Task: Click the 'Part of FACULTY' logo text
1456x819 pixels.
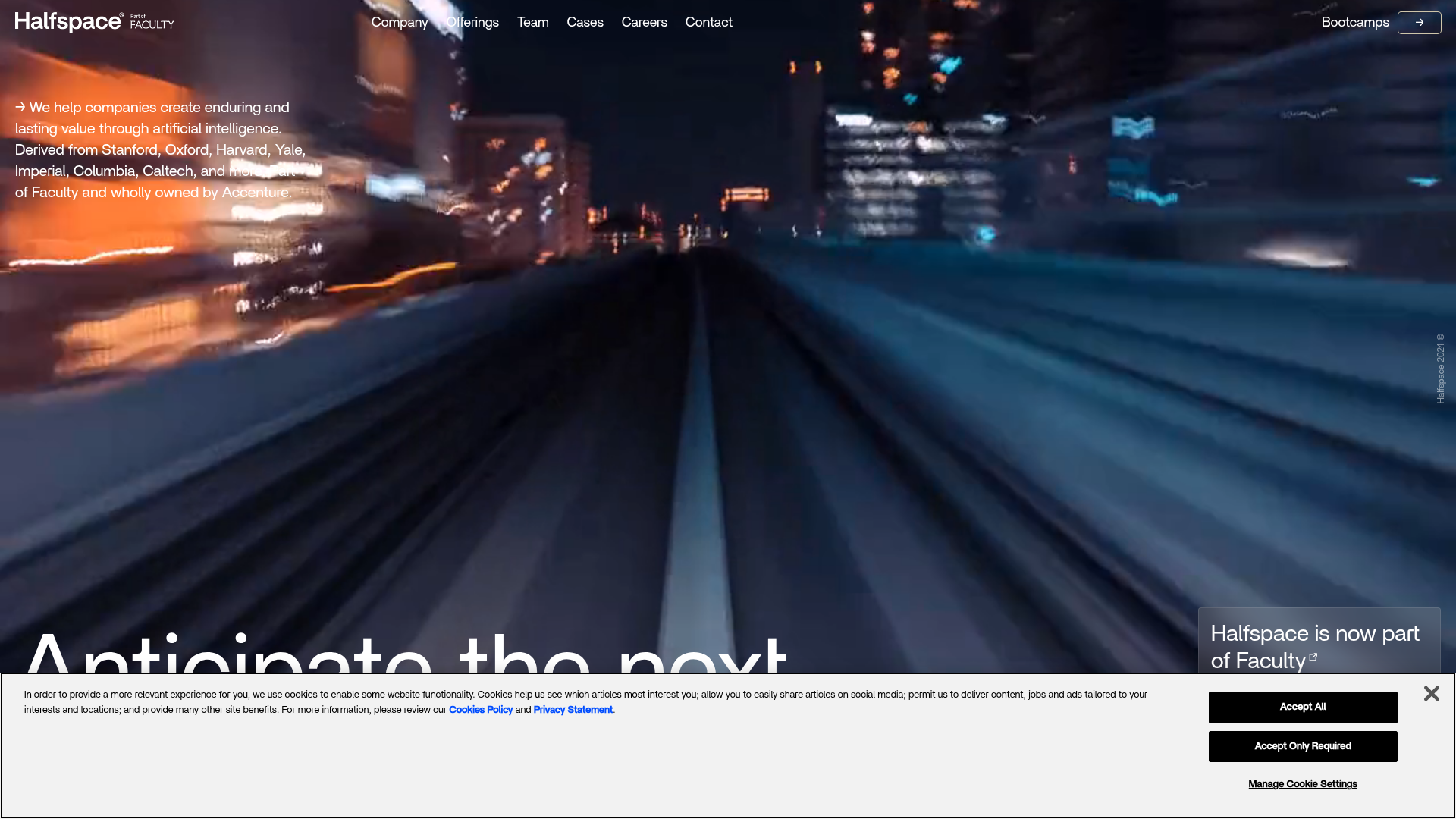Action: point(152,22)
